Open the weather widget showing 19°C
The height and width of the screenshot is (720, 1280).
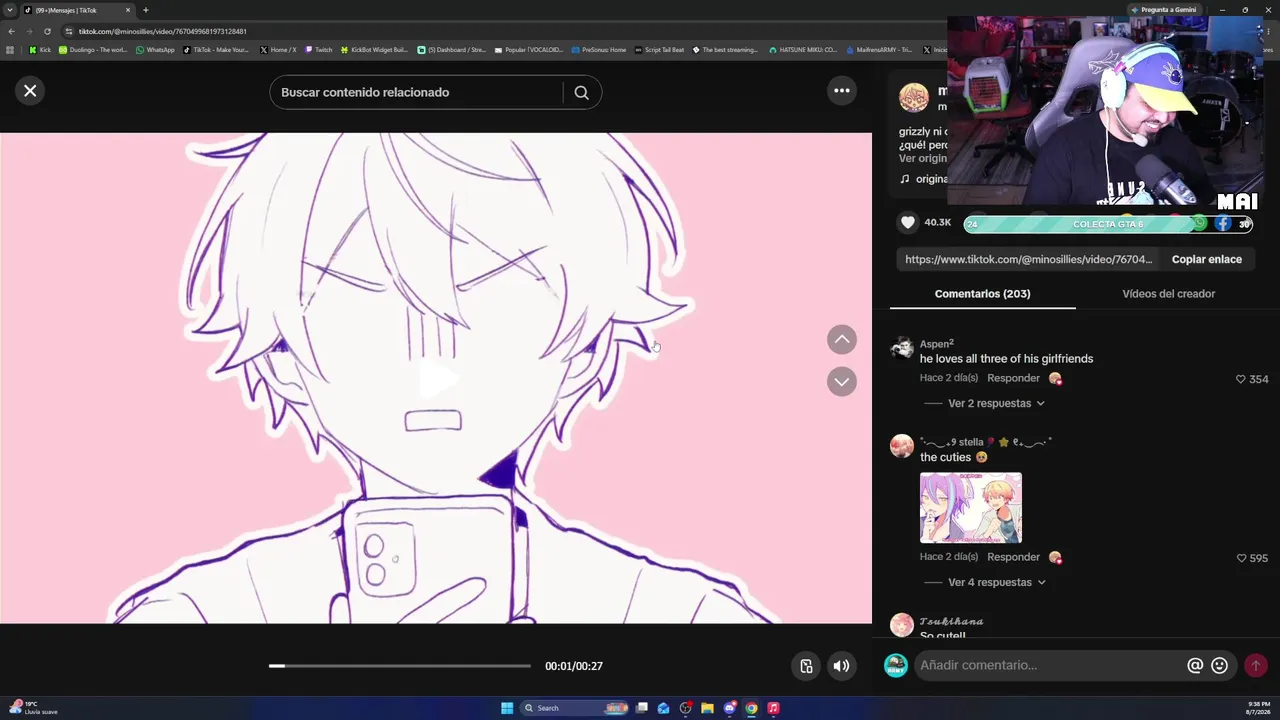point(34,708)
